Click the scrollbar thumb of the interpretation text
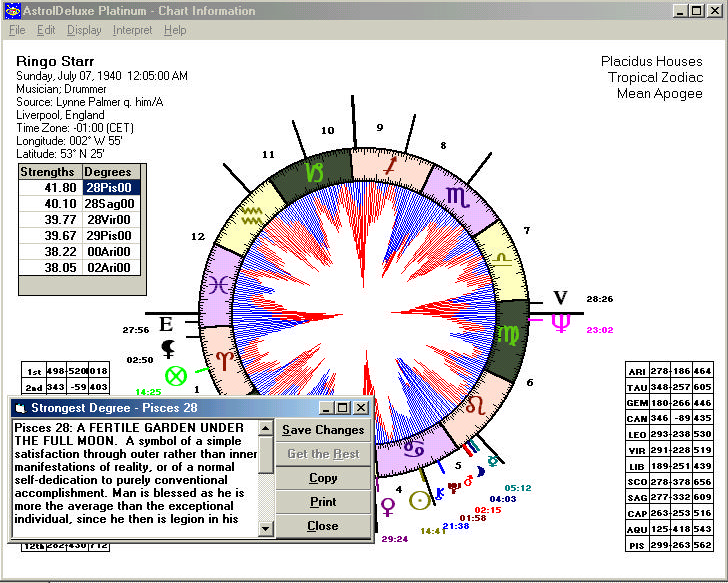 [x=266, y=454]
